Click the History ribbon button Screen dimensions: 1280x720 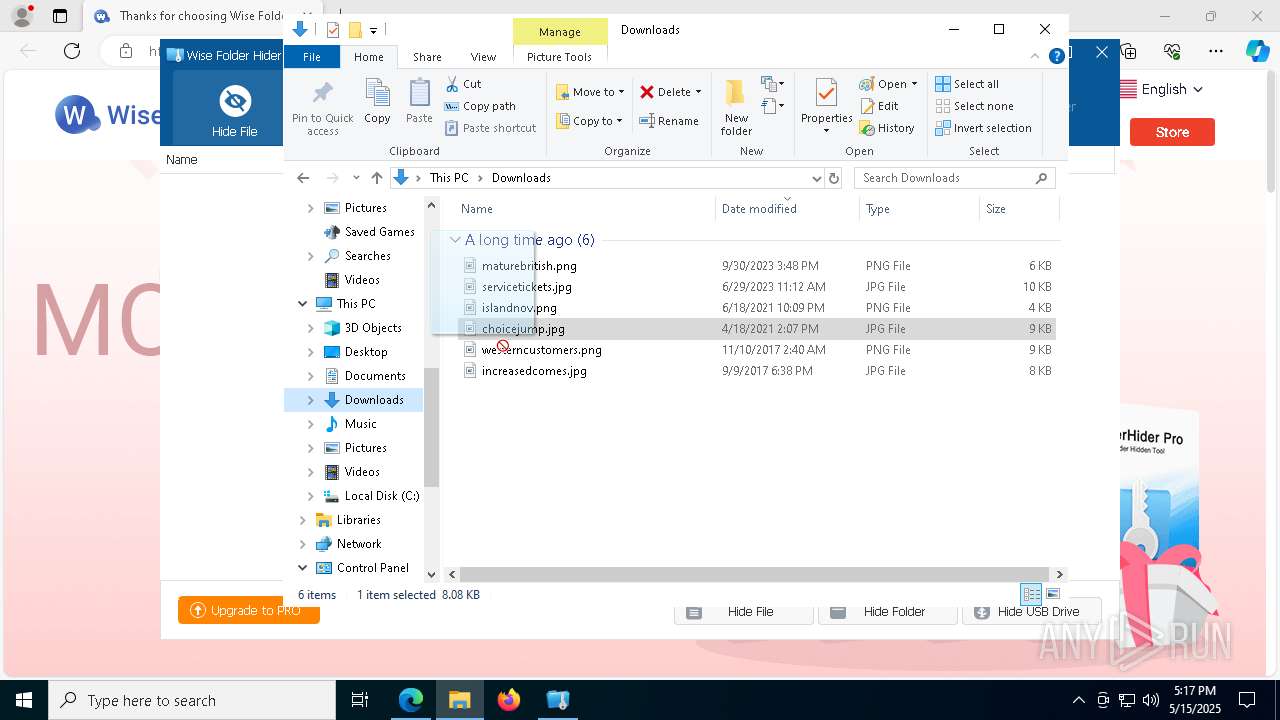point(887,128)
